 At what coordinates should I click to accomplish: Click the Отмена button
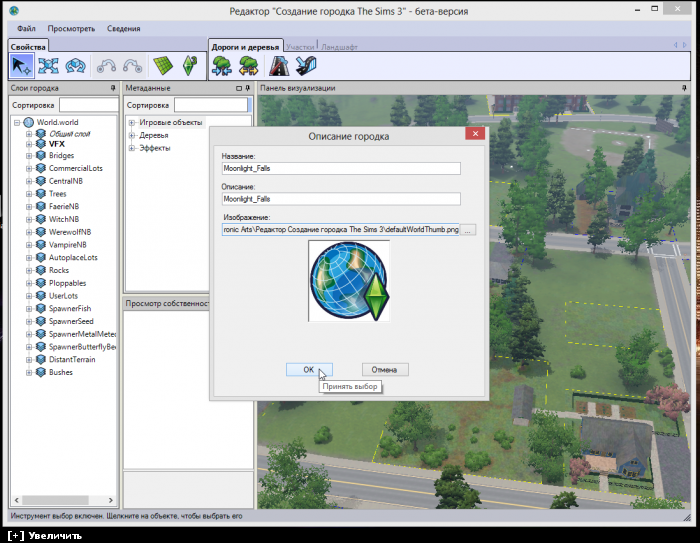(385, 369)
